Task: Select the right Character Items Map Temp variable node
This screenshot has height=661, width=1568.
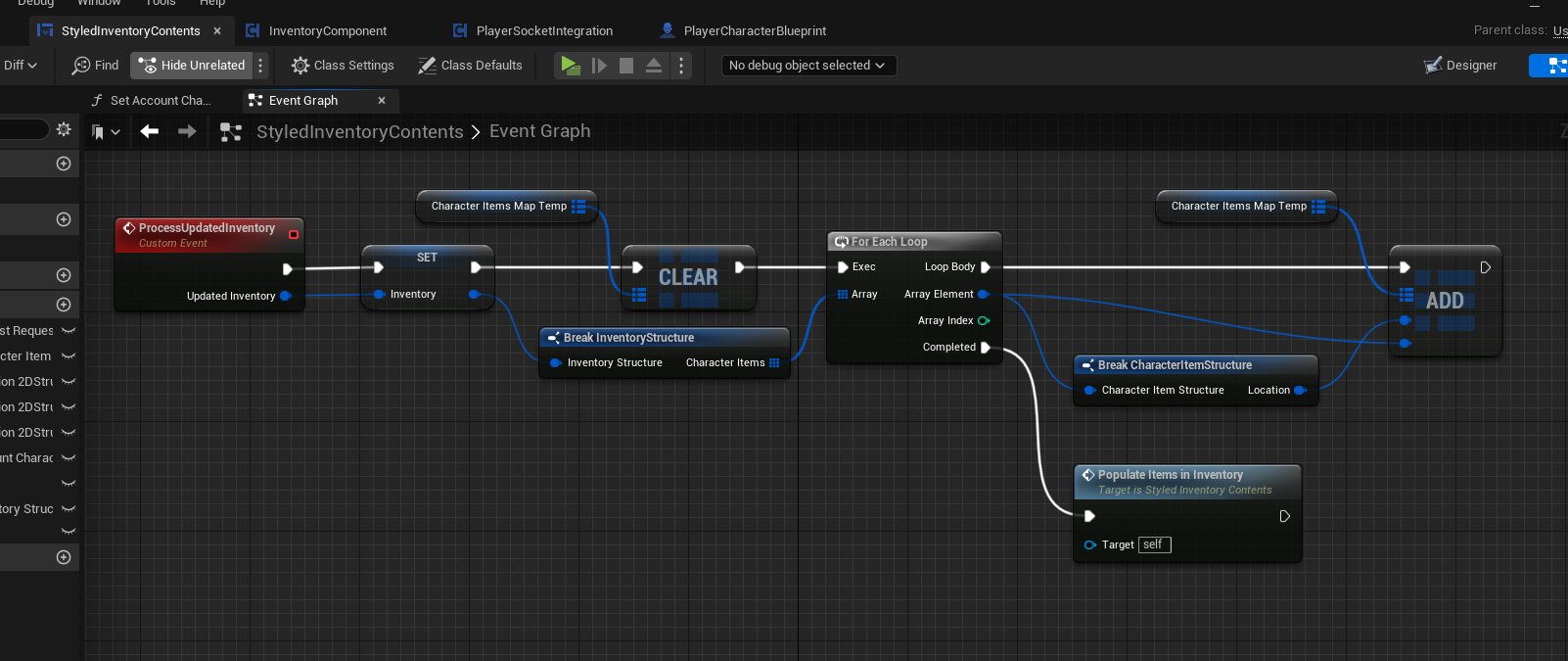Action: tap(1247, 206)
